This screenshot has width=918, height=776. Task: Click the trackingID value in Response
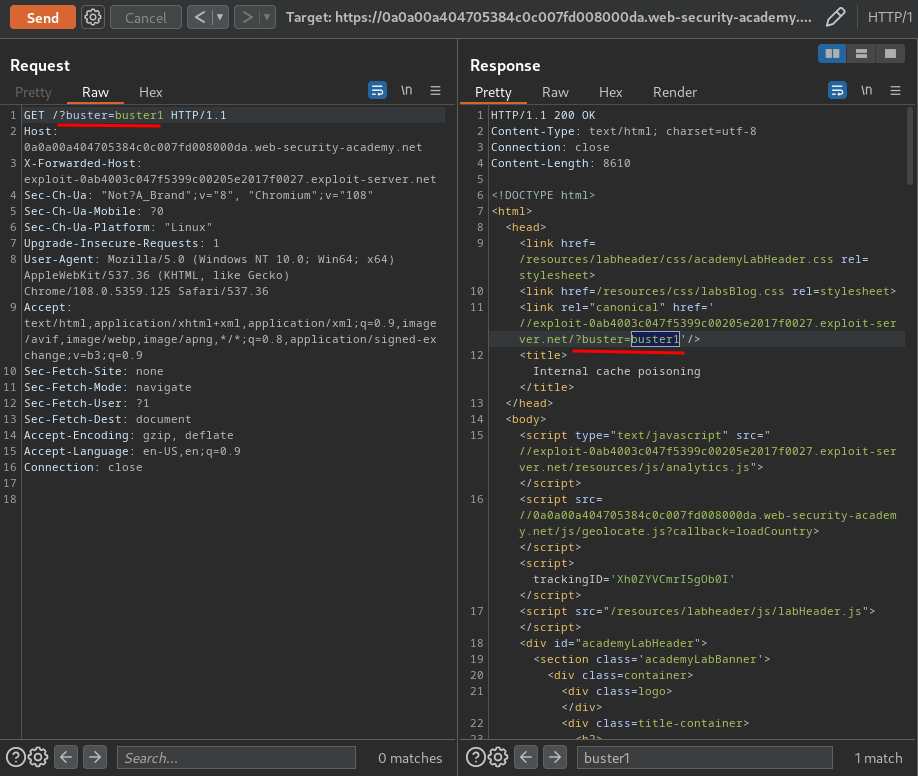pyautogui.click(x=672, y=579)
